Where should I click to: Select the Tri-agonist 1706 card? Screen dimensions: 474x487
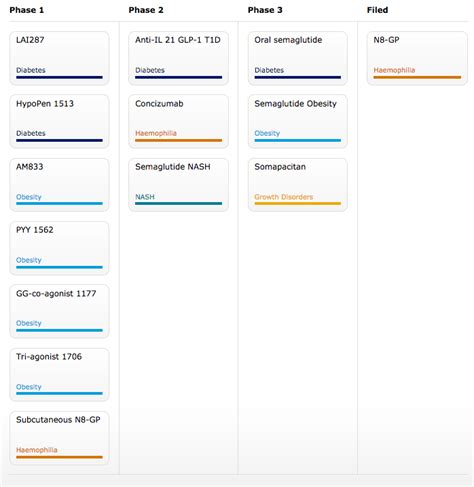click(59, 375)
